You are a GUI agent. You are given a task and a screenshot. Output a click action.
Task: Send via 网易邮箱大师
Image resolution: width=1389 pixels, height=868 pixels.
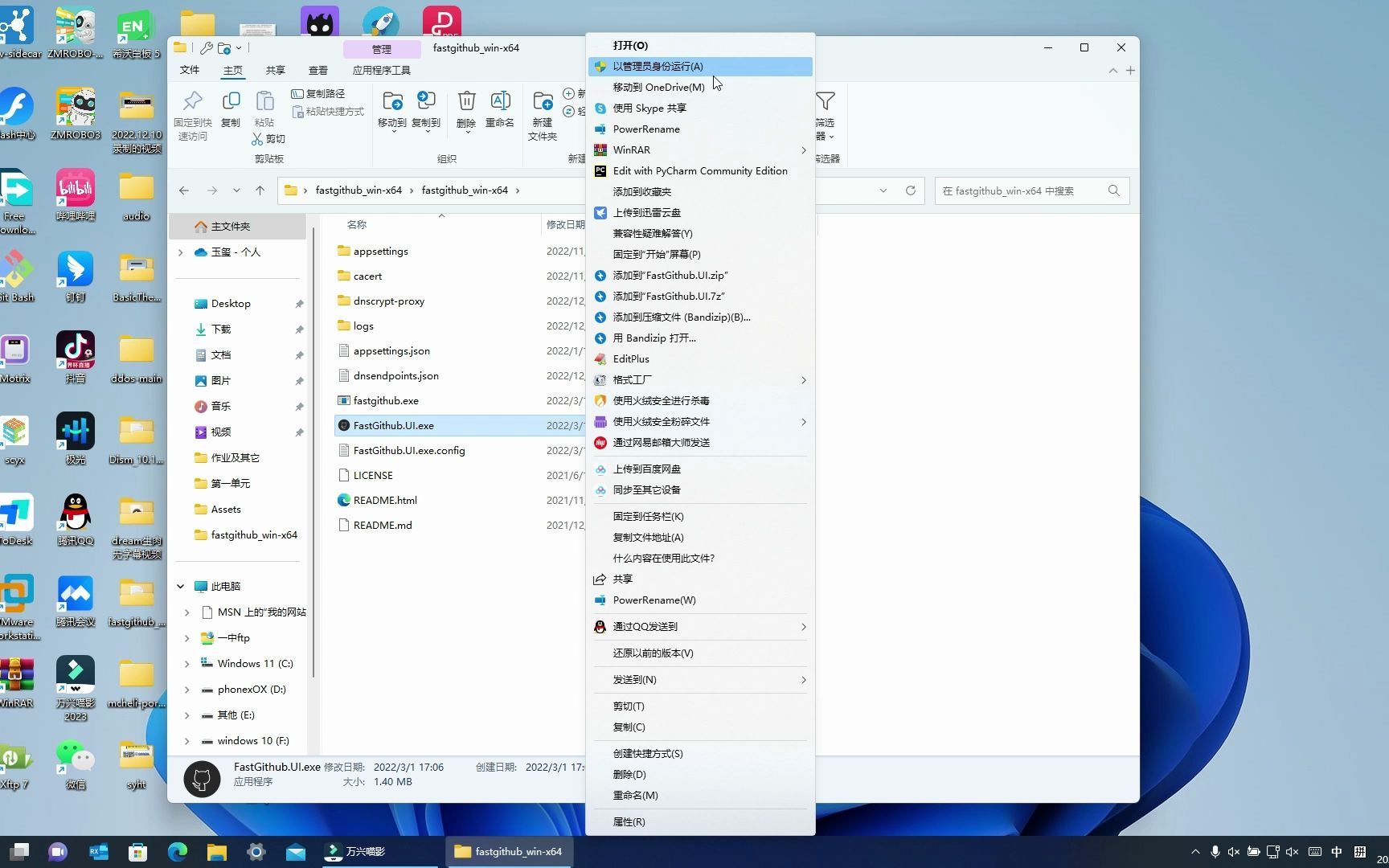pyautogui.click(x=700, y=443)
